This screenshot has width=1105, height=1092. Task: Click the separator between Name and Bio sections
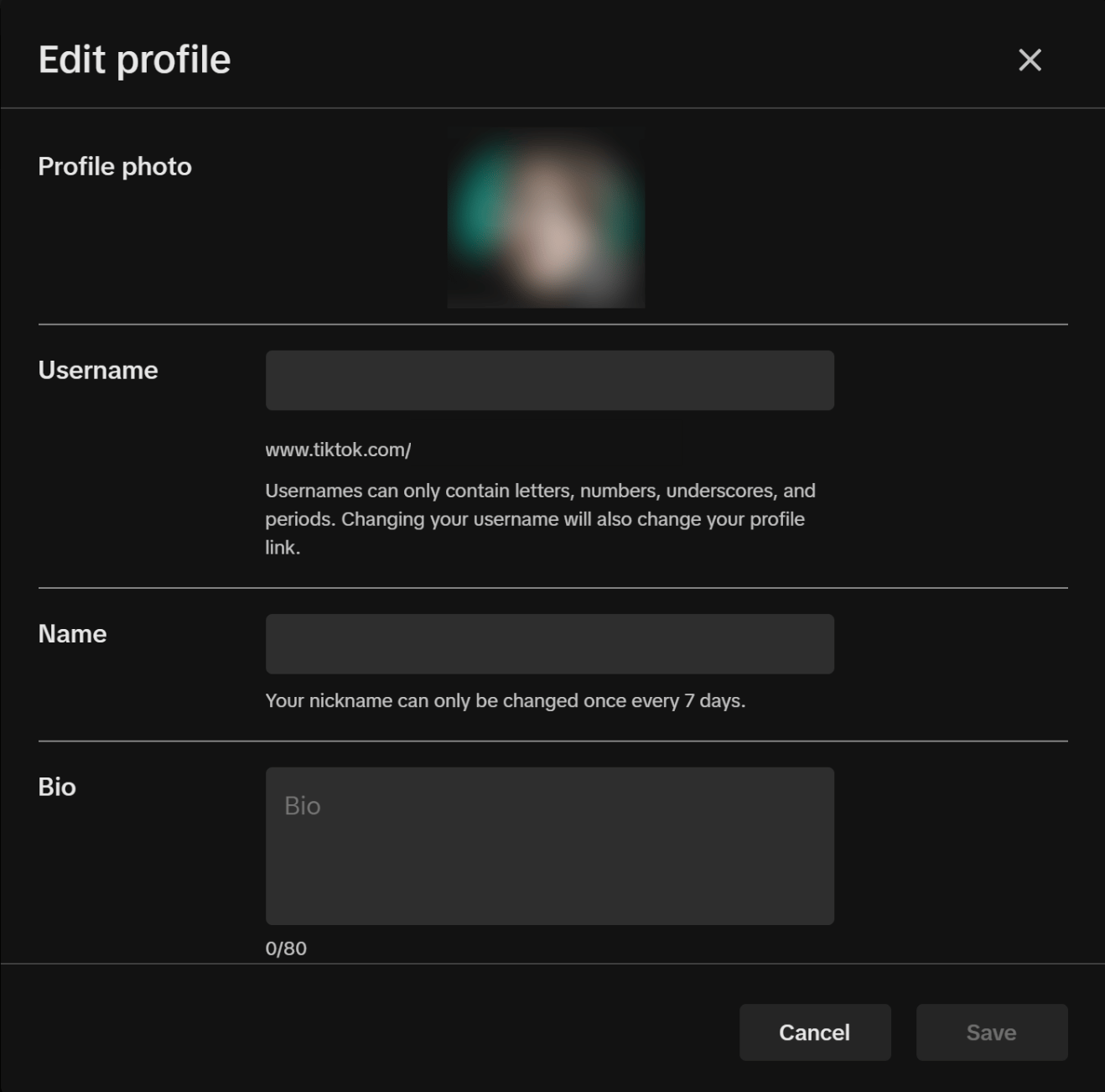pyautogui.click(x=552, y=741)
